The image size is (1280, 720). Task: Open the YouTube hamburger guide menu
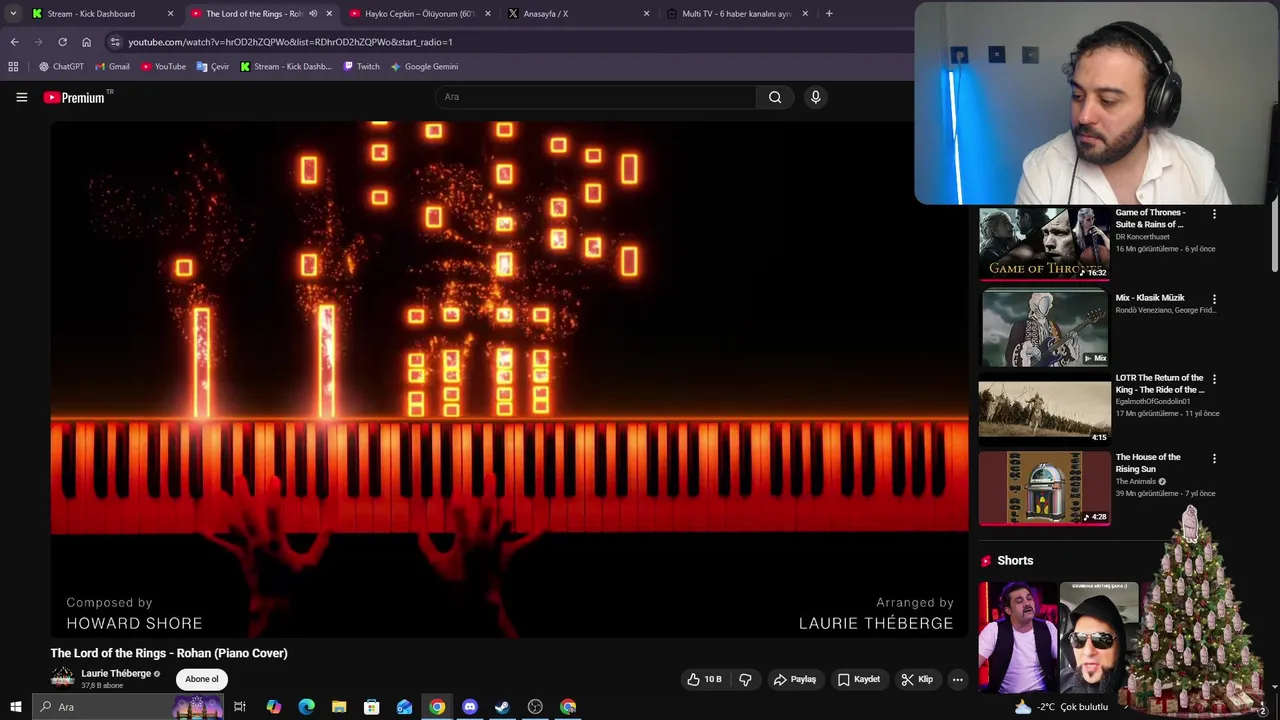(21, 97)
